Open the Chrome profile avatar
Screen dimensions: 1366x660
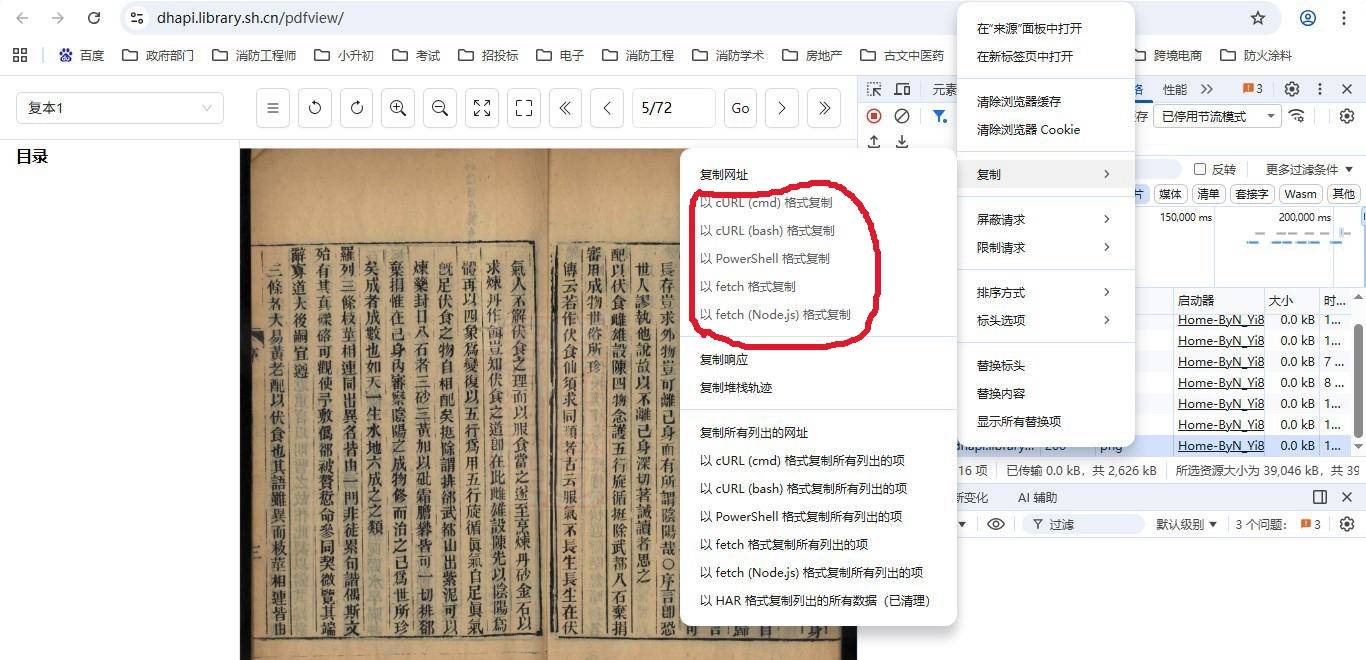point(1308,18)
